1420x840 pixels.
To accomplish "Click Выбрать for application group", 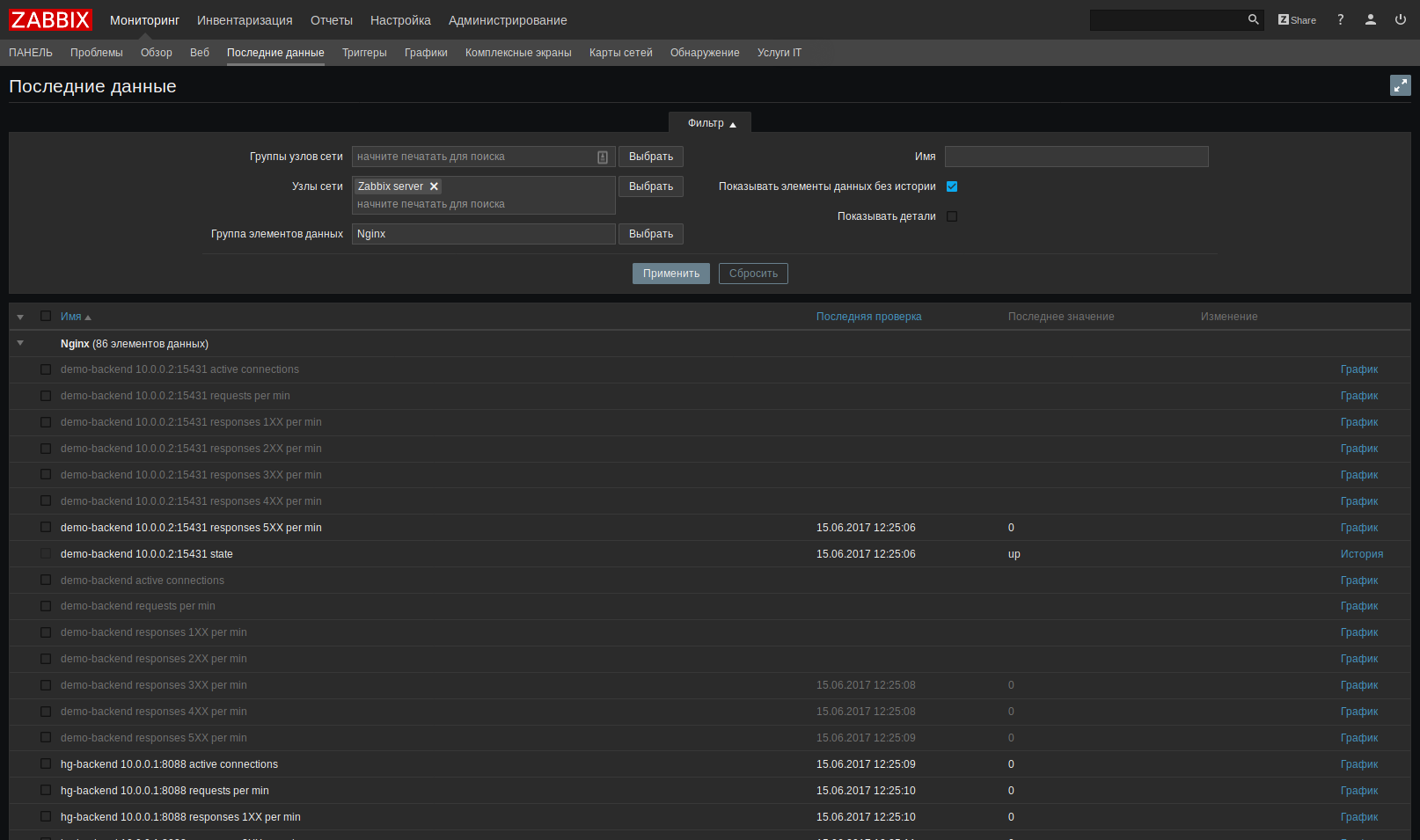I will click(x=651, y=234).
